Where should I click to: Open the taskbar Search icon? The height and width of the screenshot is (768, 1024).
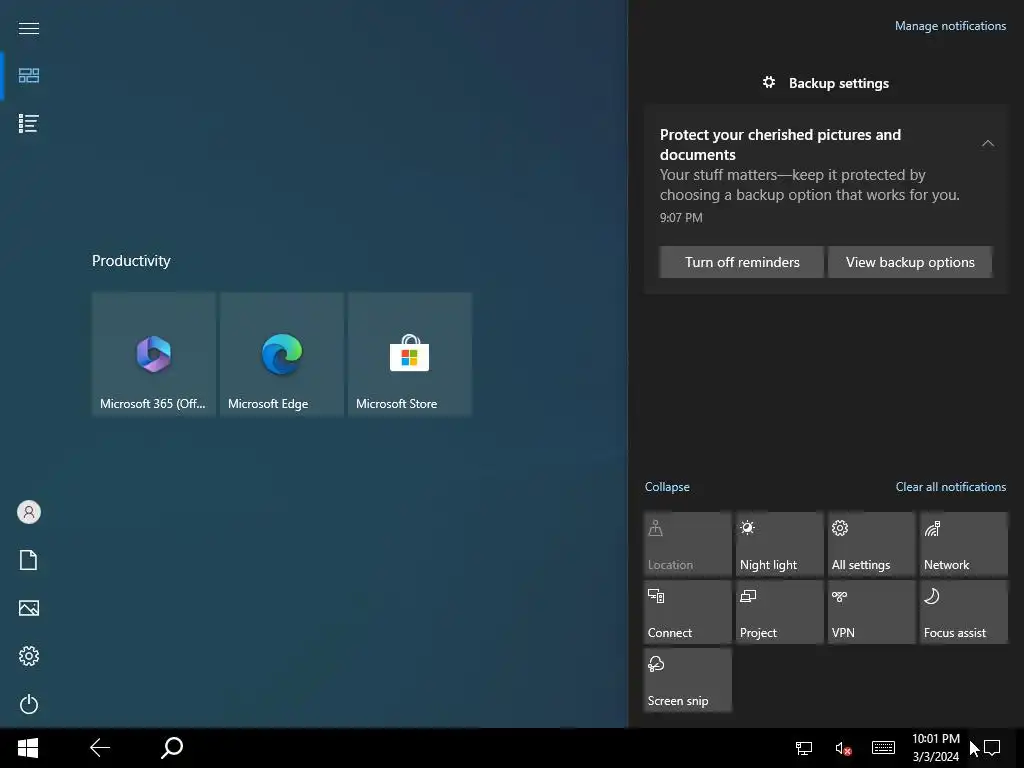172,748
